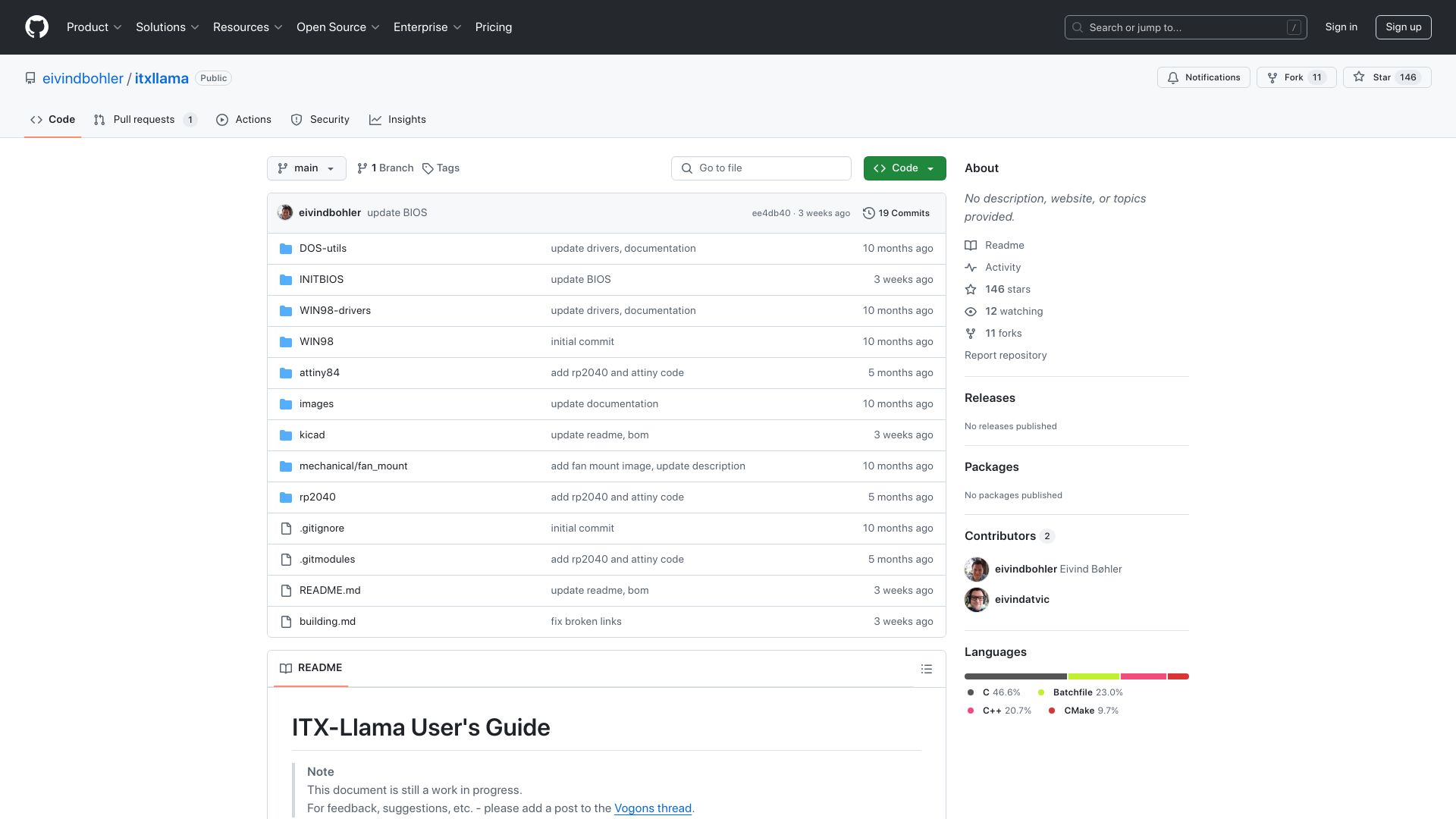
Task: Click the Sign in link
Action: (1341, 27)
